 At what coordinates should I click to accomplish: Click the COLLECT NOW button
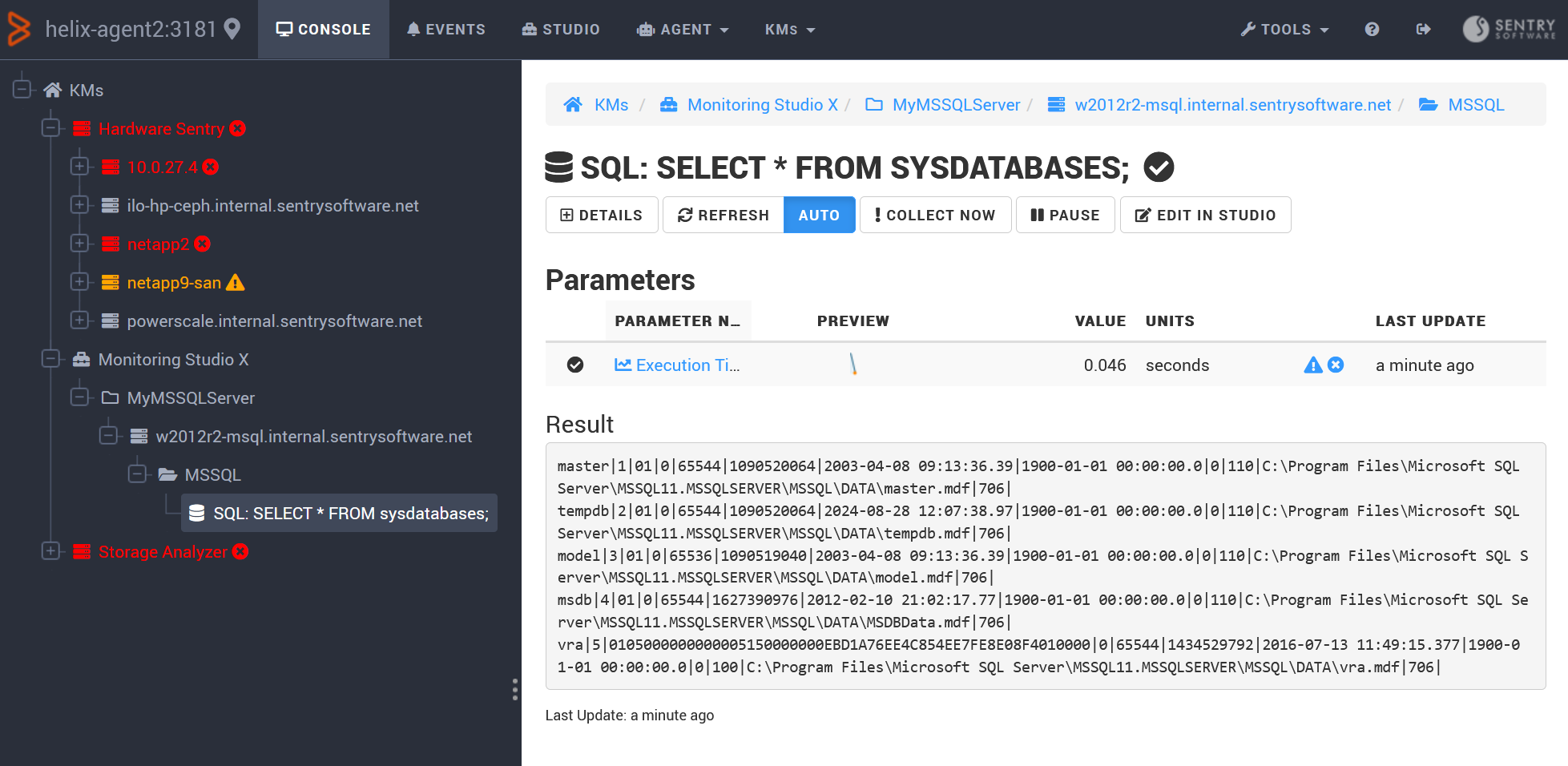click(x=935, y=215)
